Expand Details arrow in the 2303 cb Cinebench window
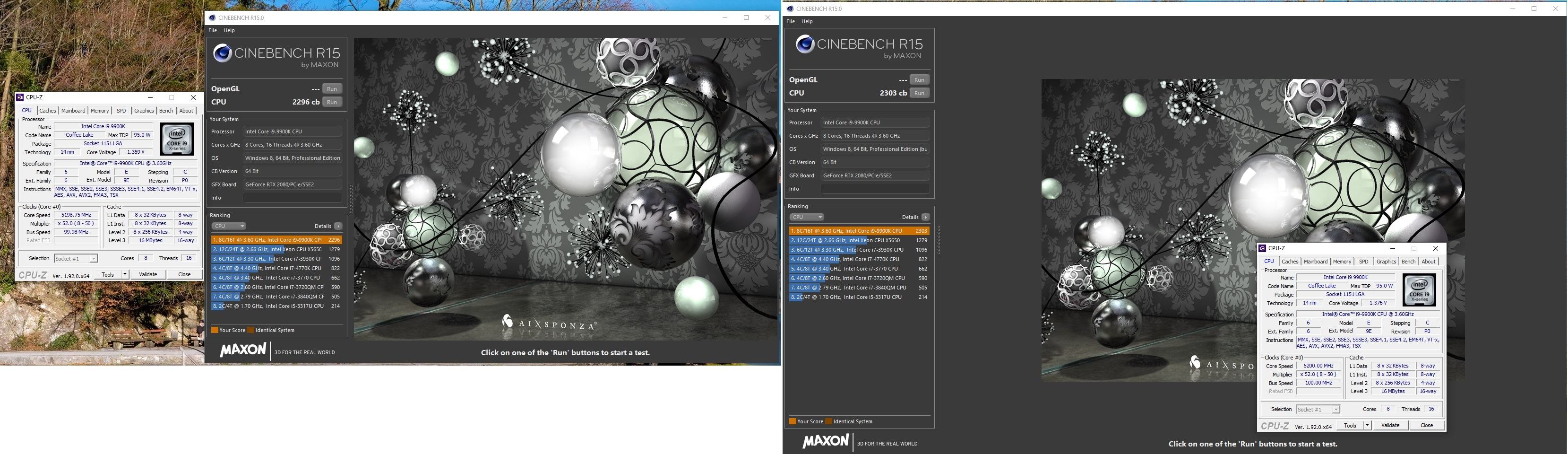1568x455 pixels. [925, 218]
